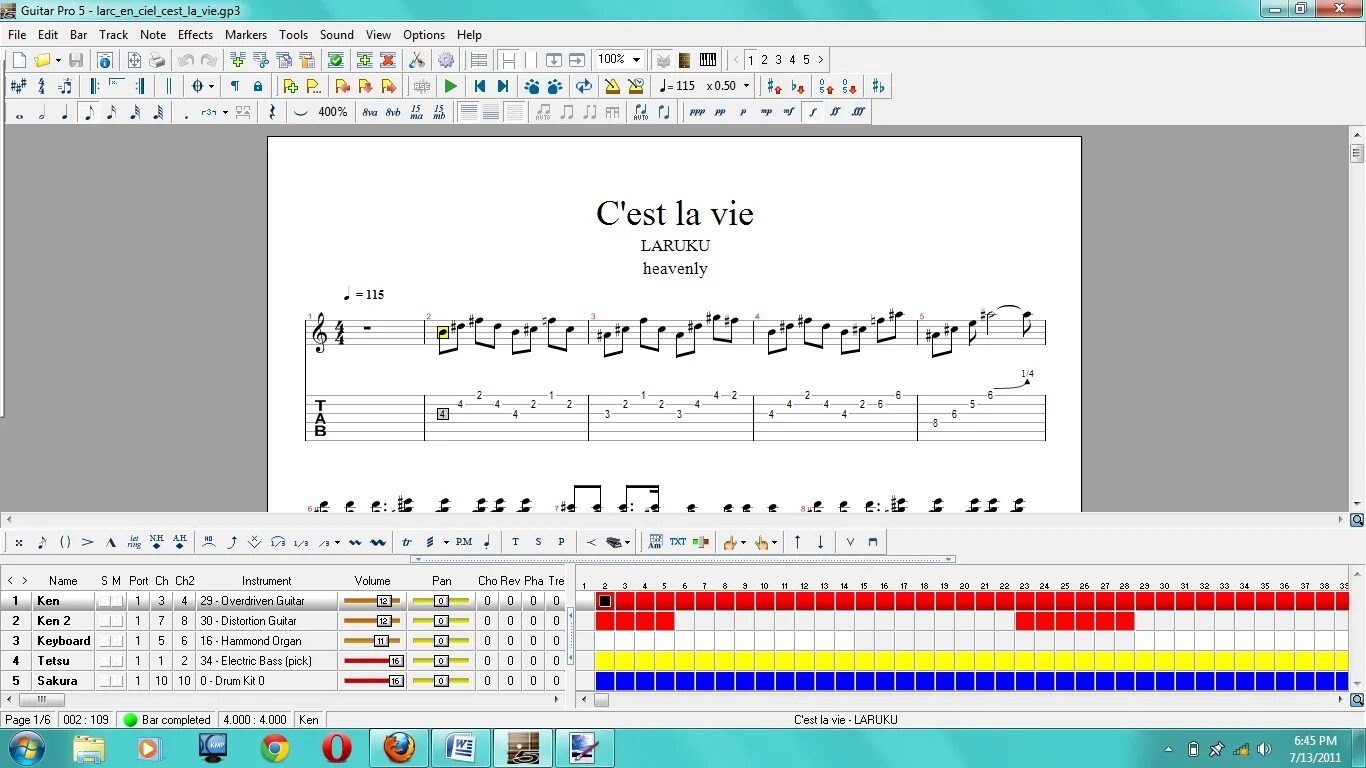Click the Print icon in the toolbar
1366x768 pixels.
pos(157,60)
